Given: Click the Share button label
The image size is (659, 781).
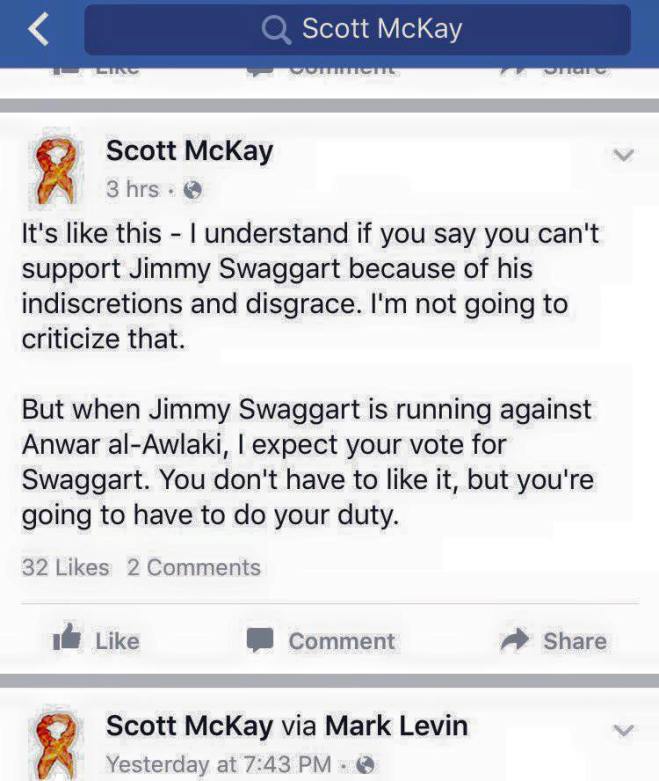Looking at the screenshot, I should pos(575,641).
